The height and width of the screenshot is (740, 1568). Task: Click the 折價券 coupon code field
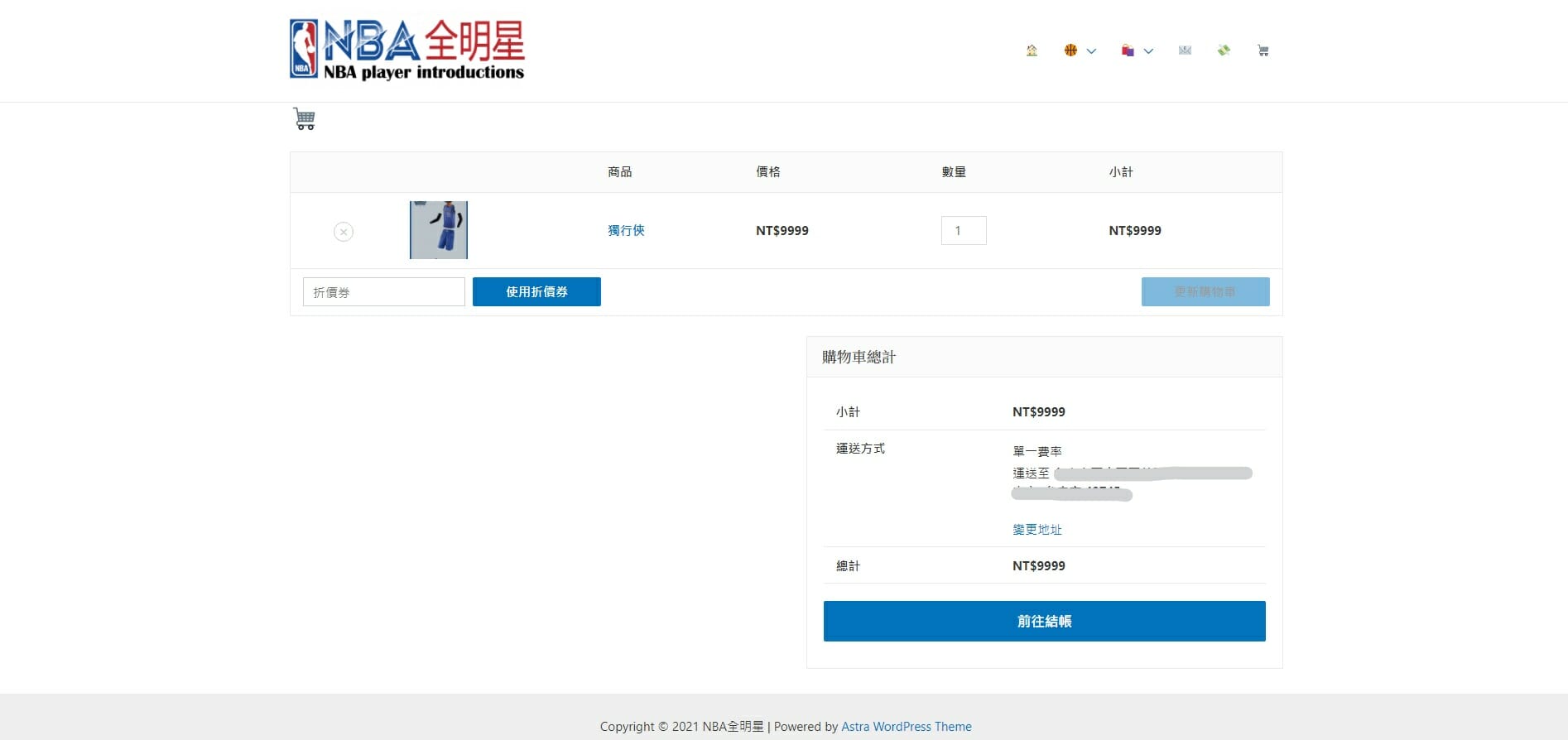click(x=383, y=292)
